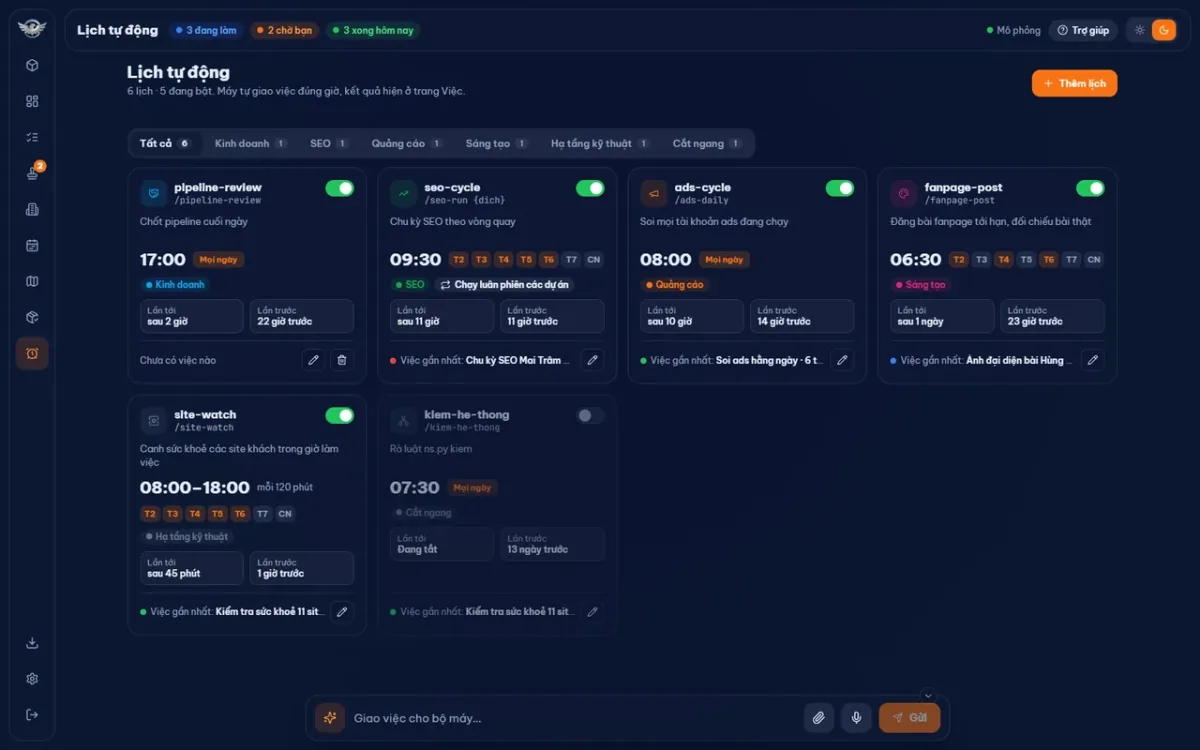Click the Giao việc cho bộ máy input
The image size is (1200, 750).
574,718
